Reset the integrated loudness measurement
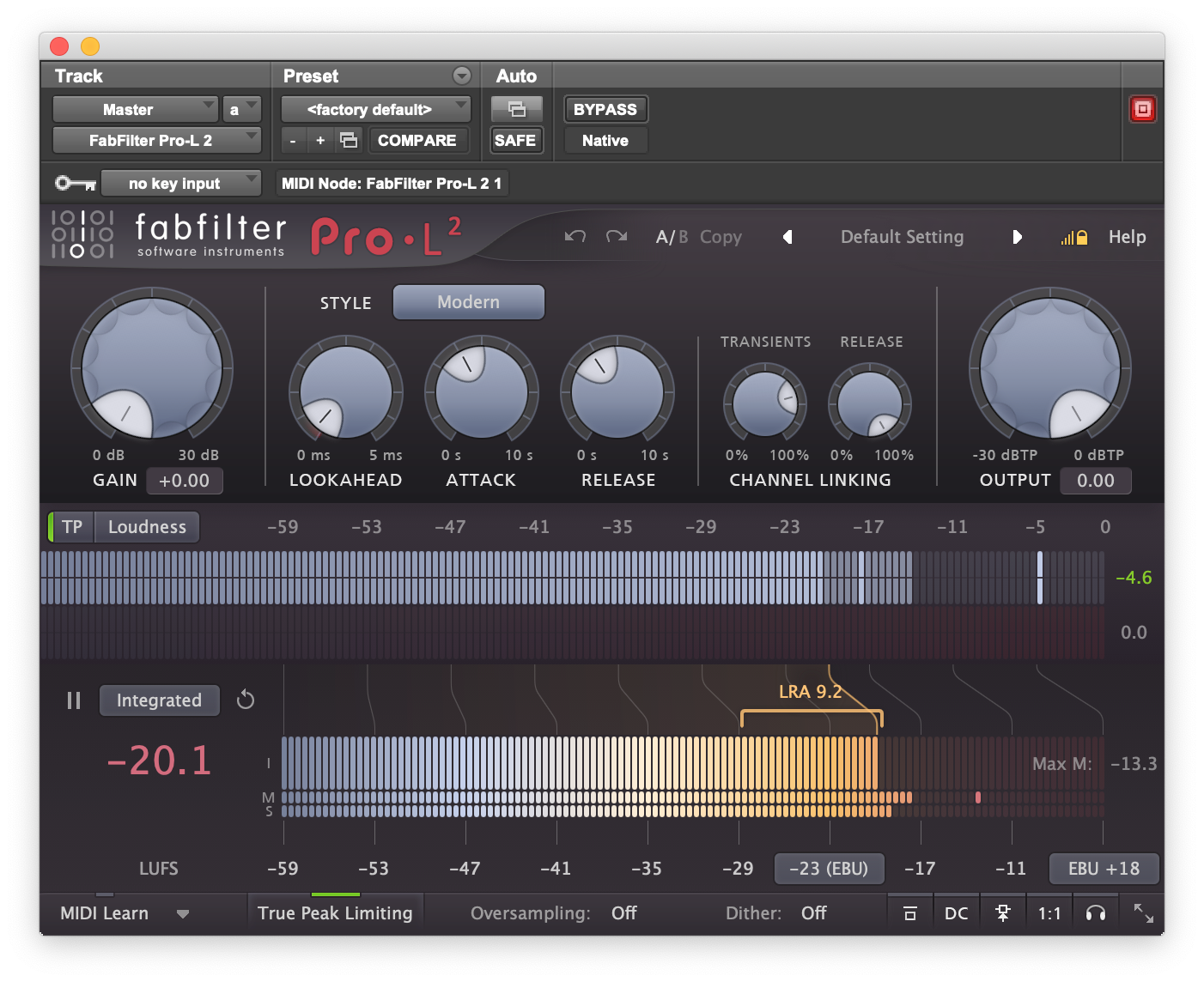Screen dimensions: 1204x982 tap(246, 700)
